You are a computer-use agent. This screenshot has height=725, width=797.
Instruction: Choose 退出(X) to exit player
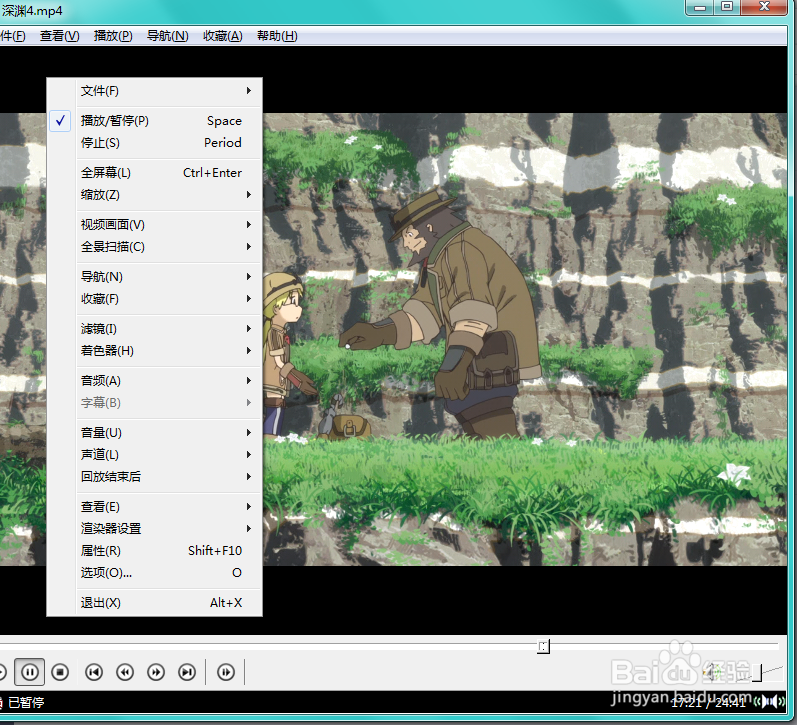(x=155, y=603)
